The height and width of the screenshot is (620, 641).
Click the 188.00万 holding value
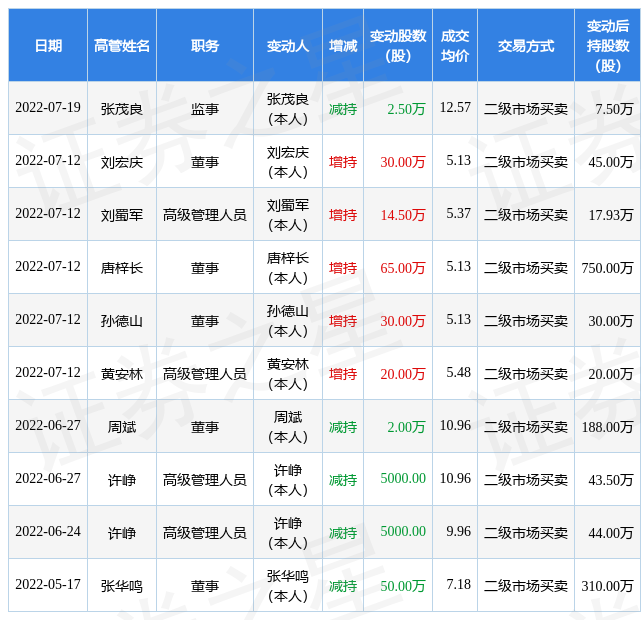607,427
